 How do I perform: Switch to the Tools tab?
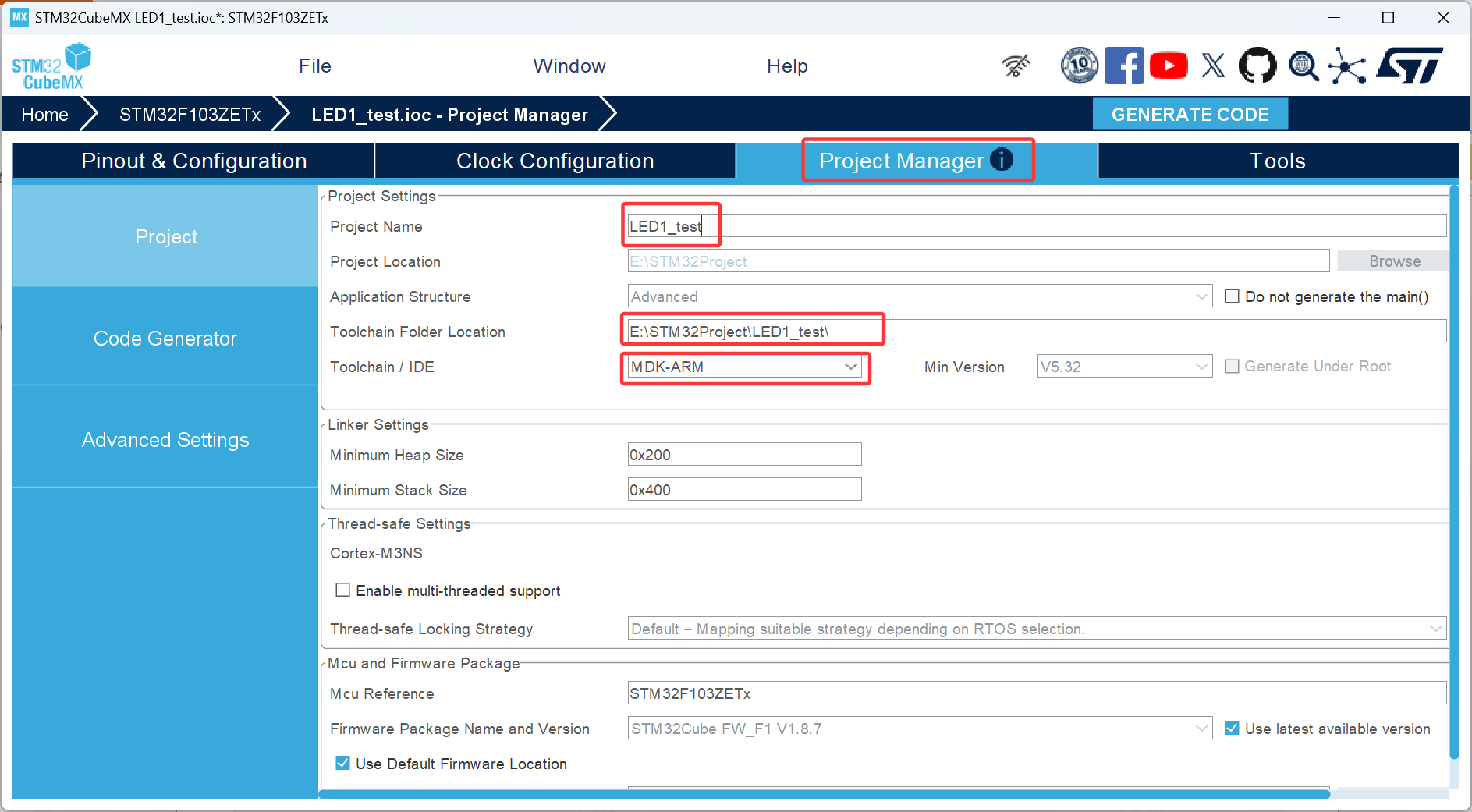[1278, 161]
